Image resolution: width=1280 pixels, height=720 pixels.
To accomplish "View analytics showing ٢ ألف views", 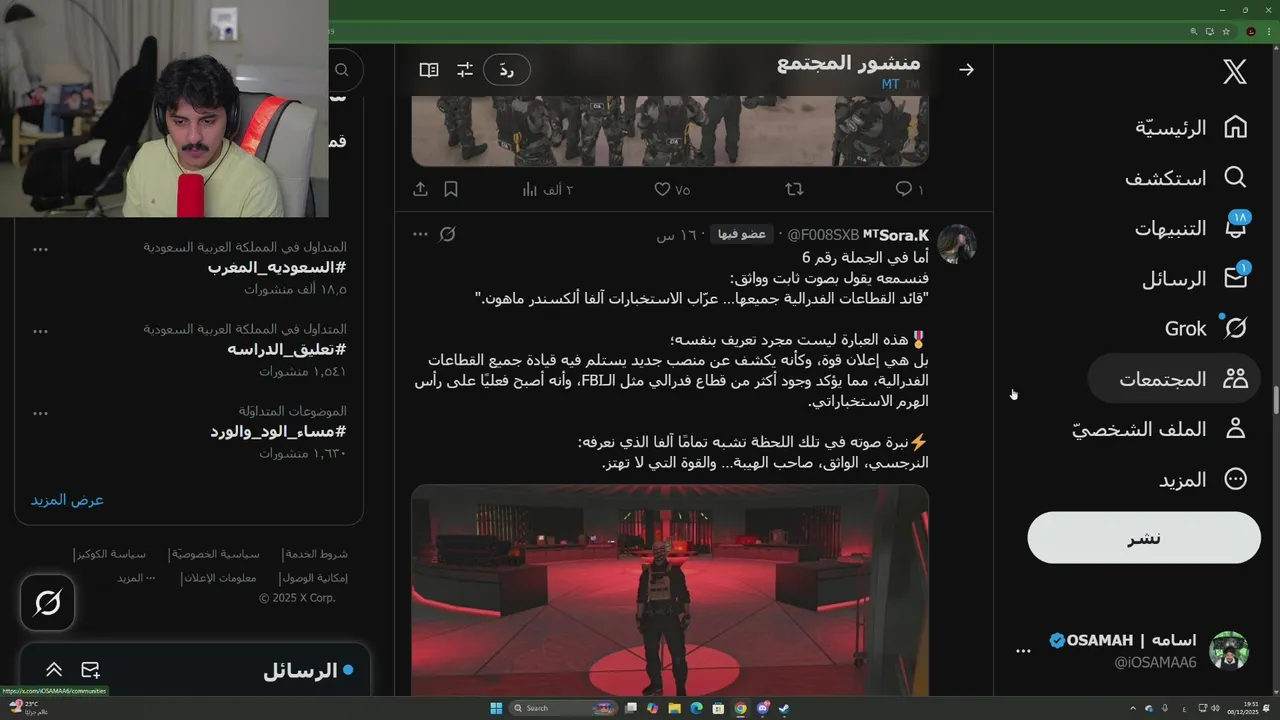I will (x=548, y=189).
